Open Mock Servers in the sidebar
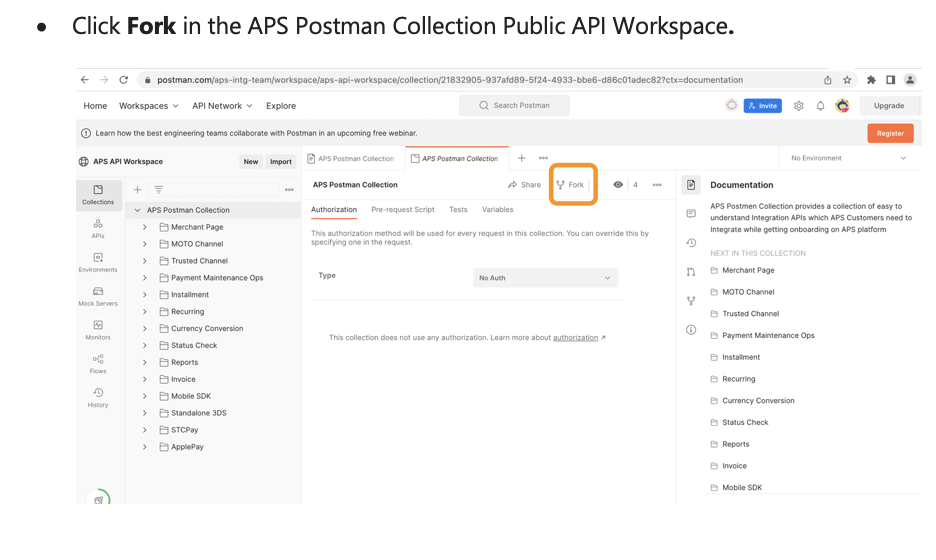 click(x=98, y=296)
